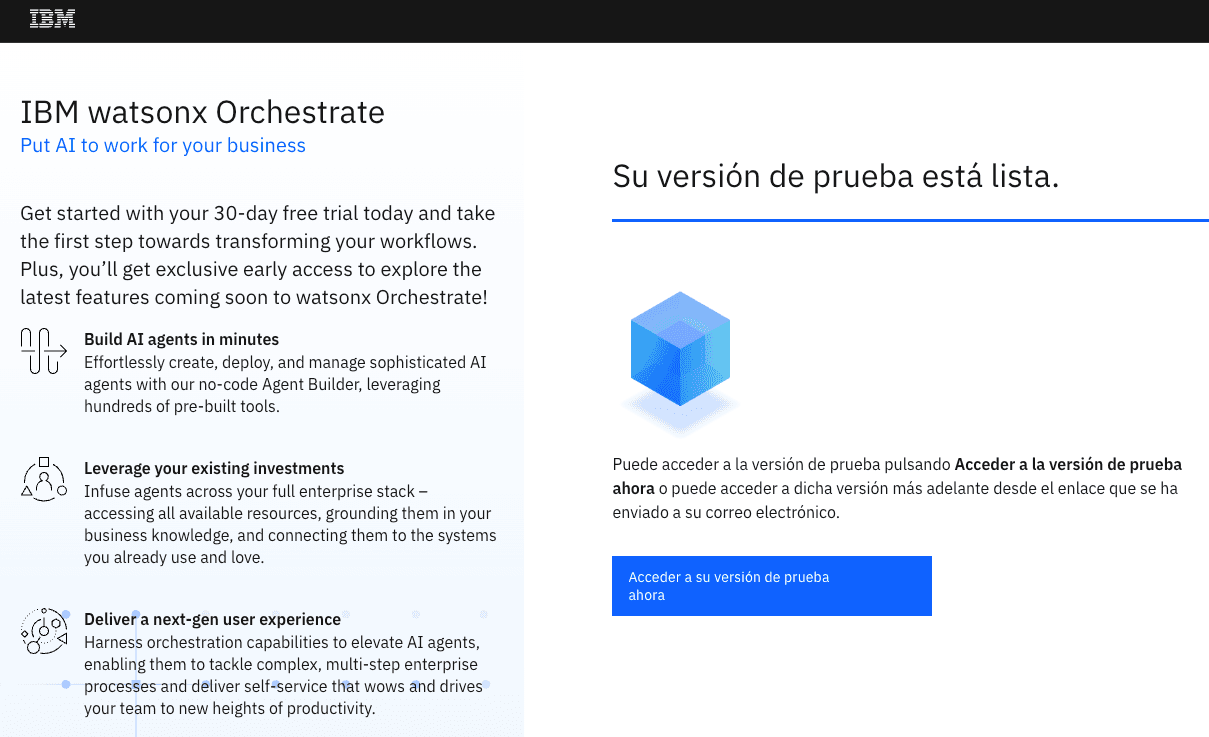Click the bold Acceder a la versión de prueba text
The width and height of the screenshot is (1209, 737).
[1067, 464]
